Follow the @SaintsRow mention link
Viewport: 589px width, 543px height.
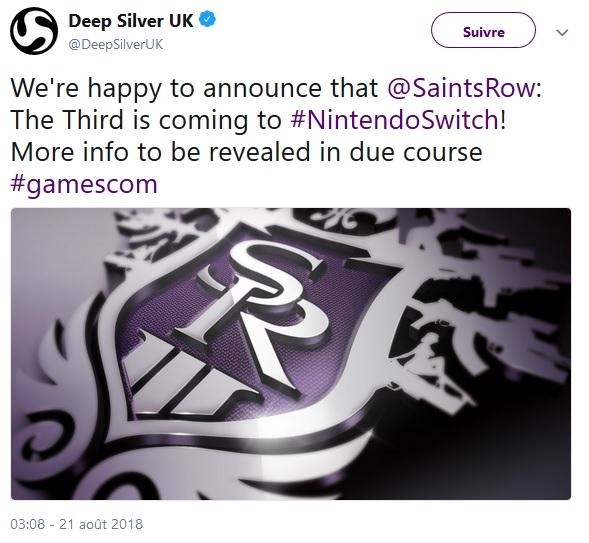tap(462, 88)
